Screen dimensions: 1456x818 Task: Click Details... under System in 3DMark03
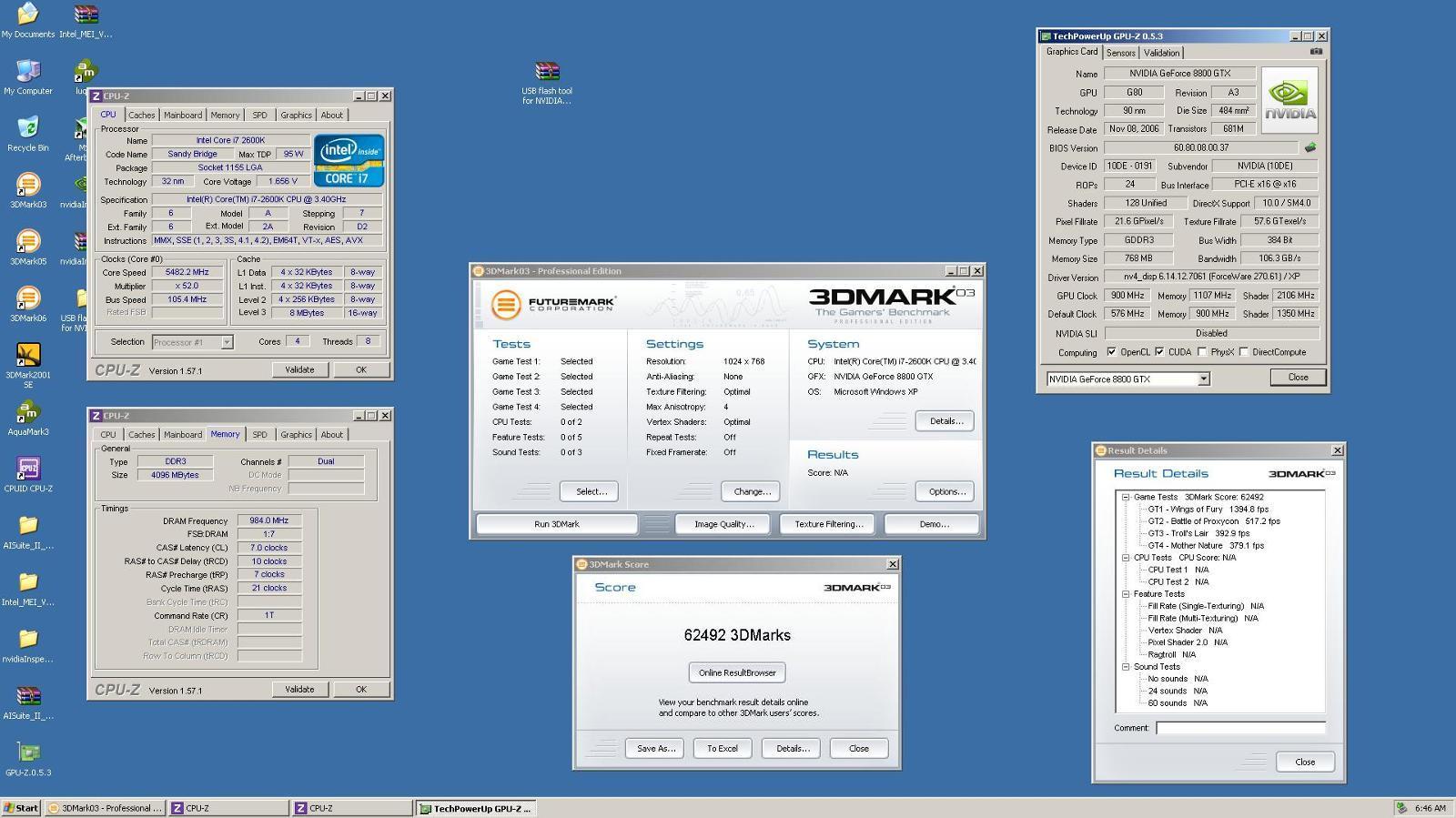(945, 421)
